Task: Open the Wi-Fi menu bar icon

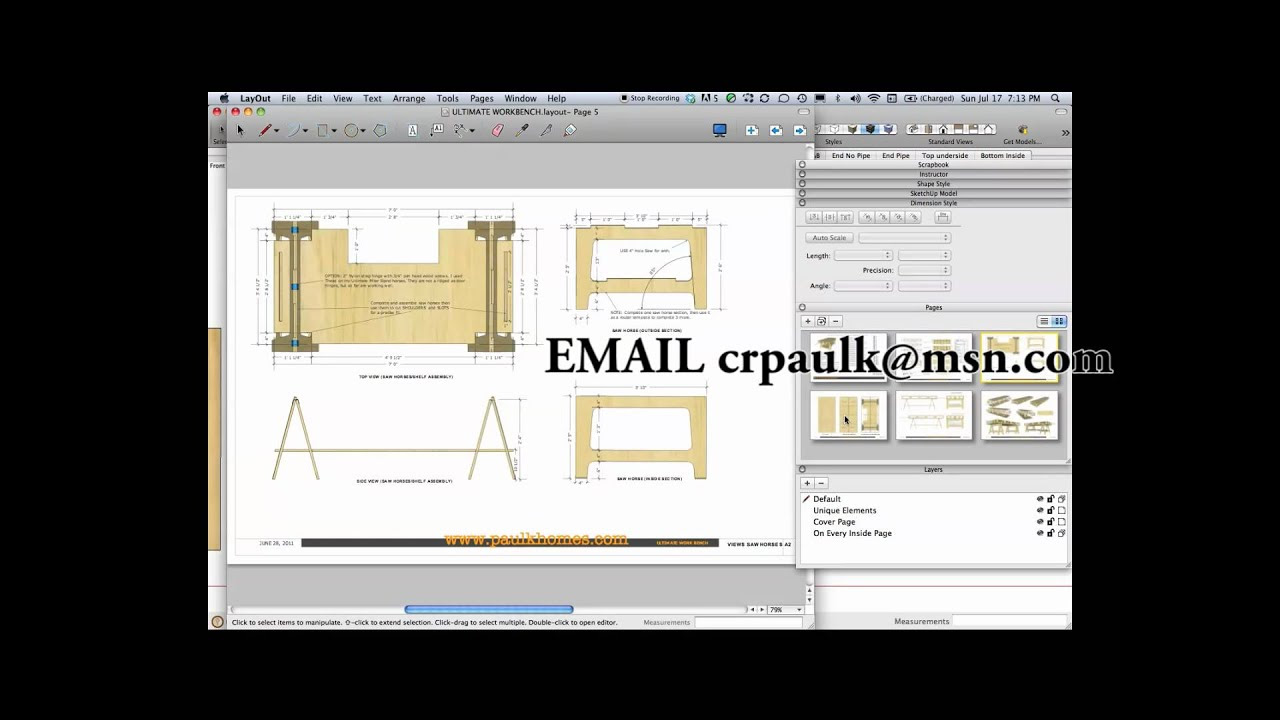Action: (x=874, y=98)
